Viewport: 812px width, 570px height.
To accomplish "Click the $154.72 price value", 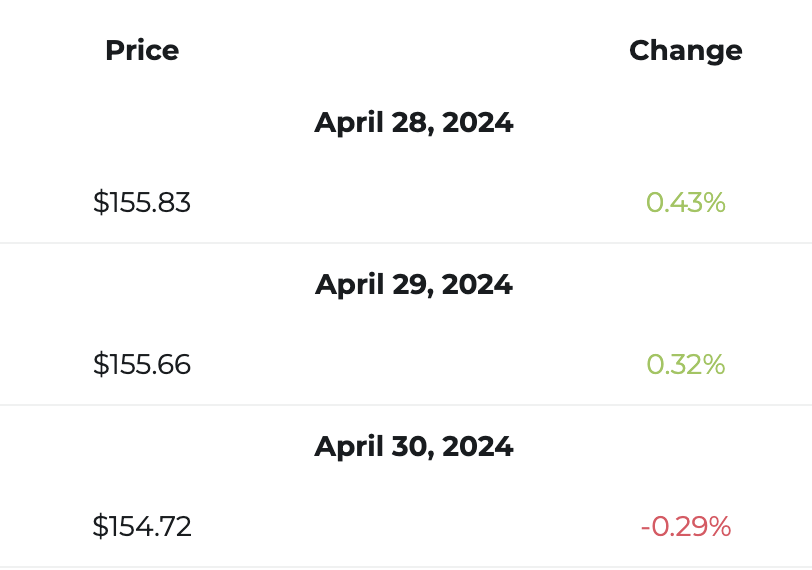I will (142, 526).
